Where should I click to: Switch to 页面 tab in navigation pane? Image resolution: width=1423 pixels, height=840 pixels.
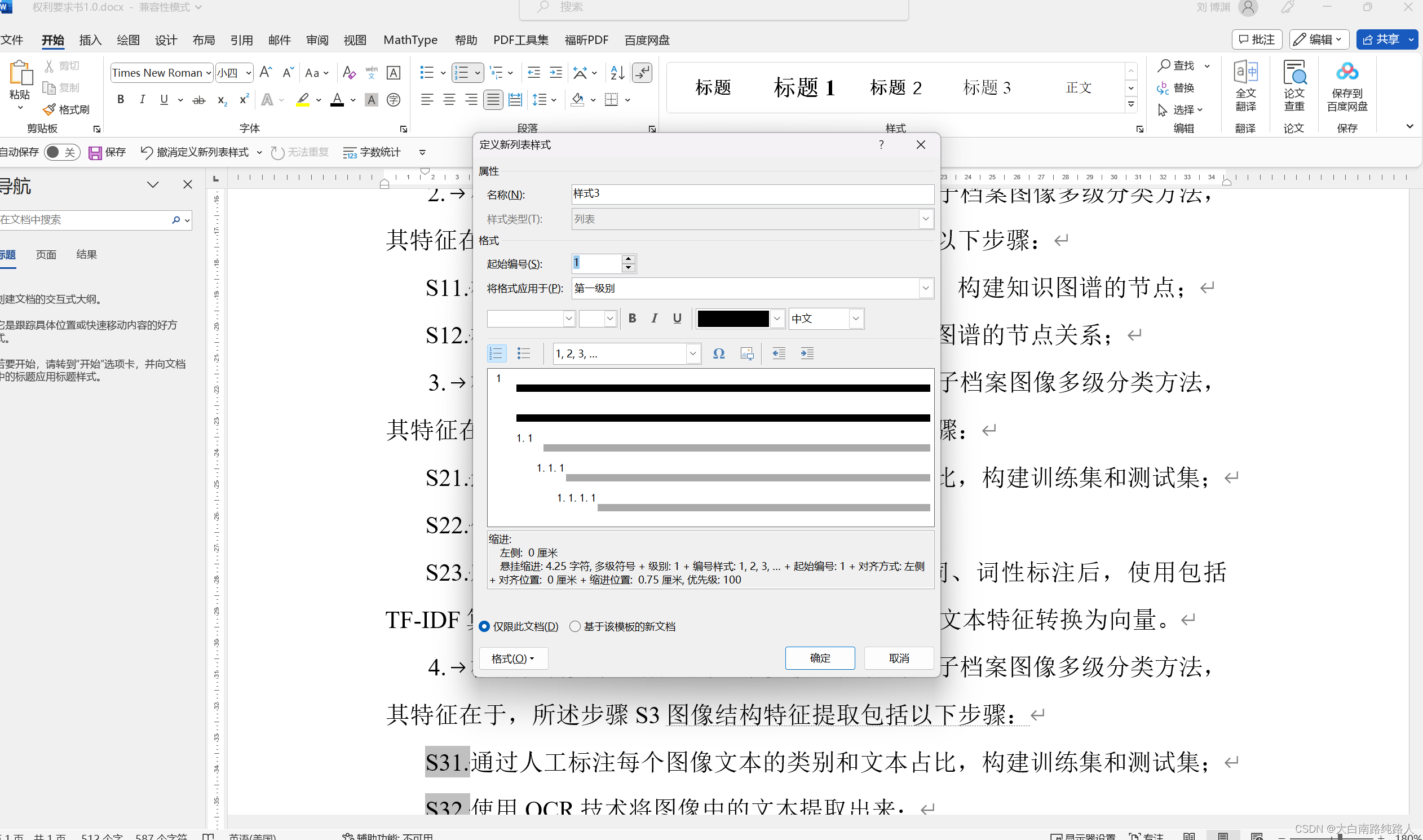46,255
